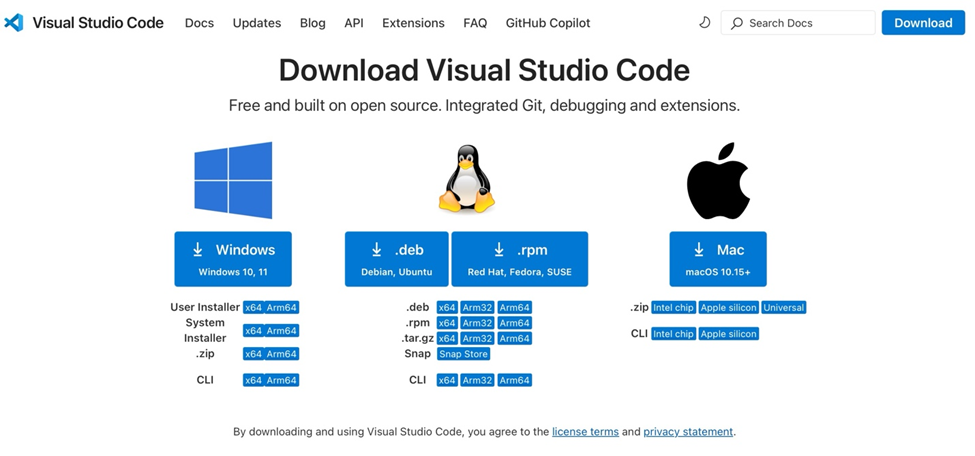Click the download arrow icon on .rpm button

499,249
